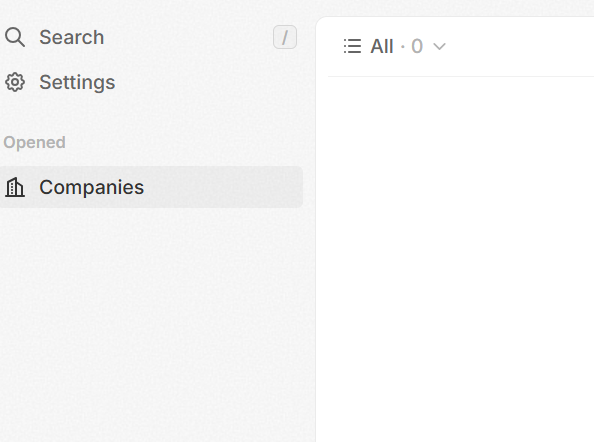
Task: Click the divider line beneath the All header
Action: point(461,77)
